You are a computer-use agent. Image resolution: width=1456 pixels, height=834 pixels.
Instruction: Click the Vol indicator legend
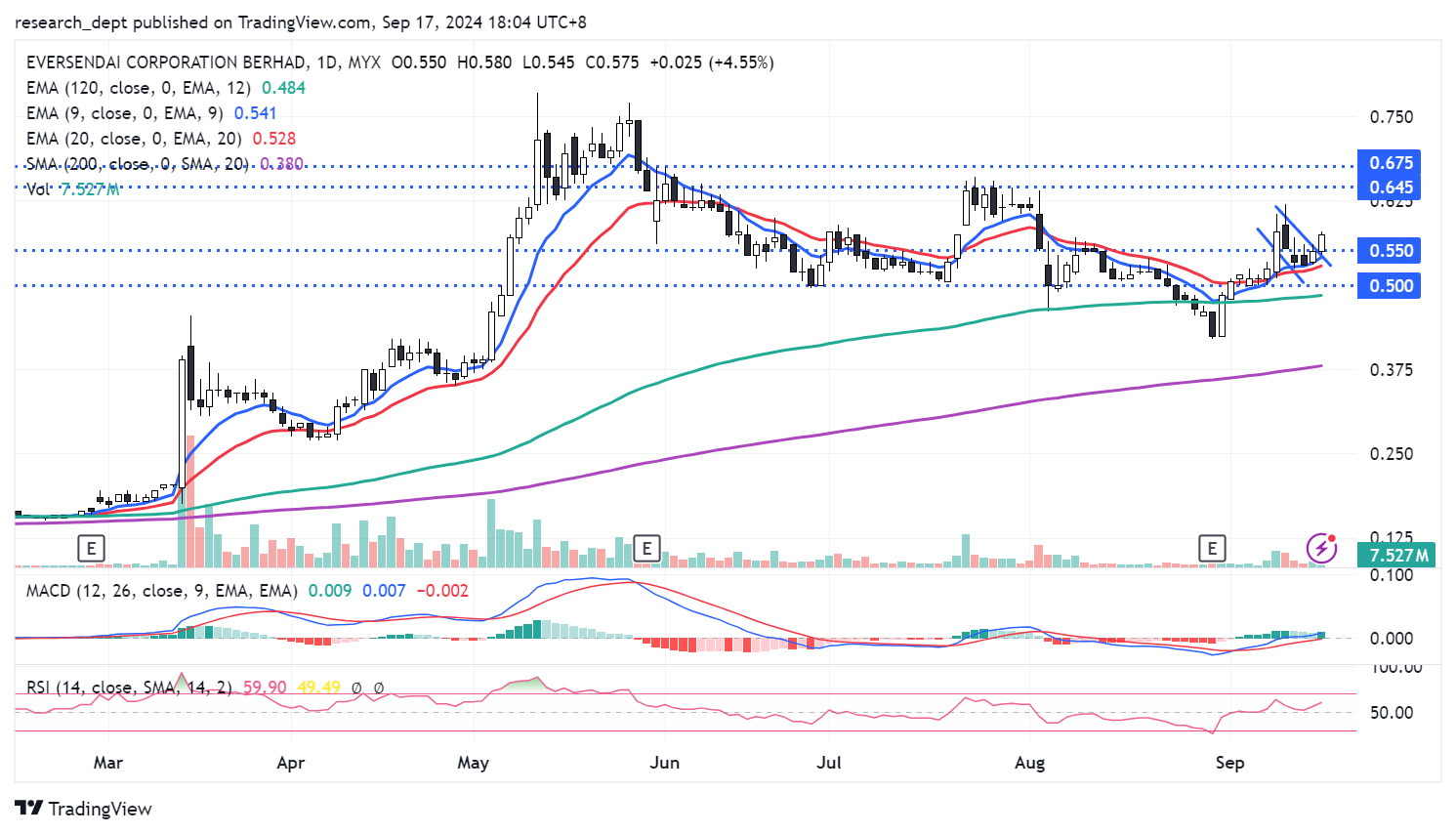point(39,189)
